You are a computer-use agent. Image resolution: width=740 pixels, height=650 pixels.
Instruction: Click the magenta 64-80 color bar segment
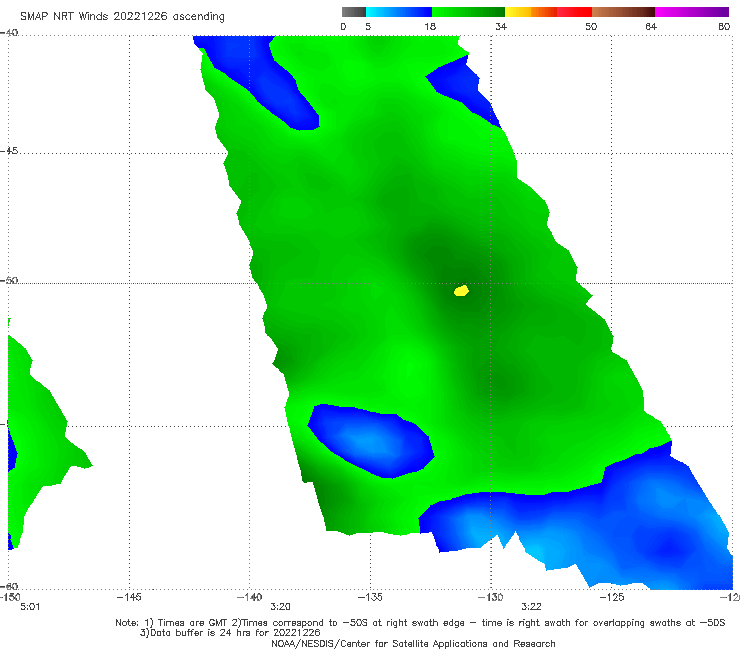pos(692,12)
